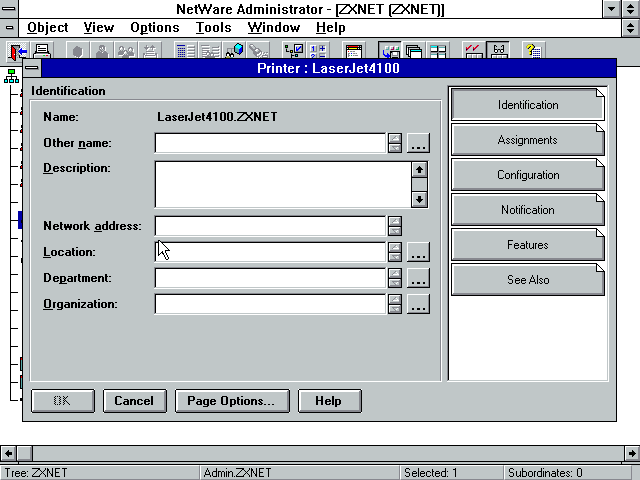Click in the Department field
This screenshot has width=640, height=480.
(270, 278)
